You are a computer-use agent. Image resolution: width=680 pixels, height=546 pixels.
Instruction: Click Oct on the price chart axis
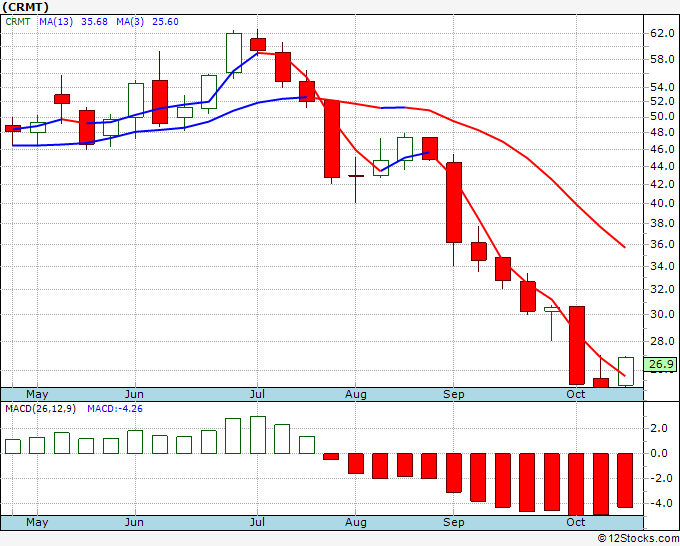[576, 394]
